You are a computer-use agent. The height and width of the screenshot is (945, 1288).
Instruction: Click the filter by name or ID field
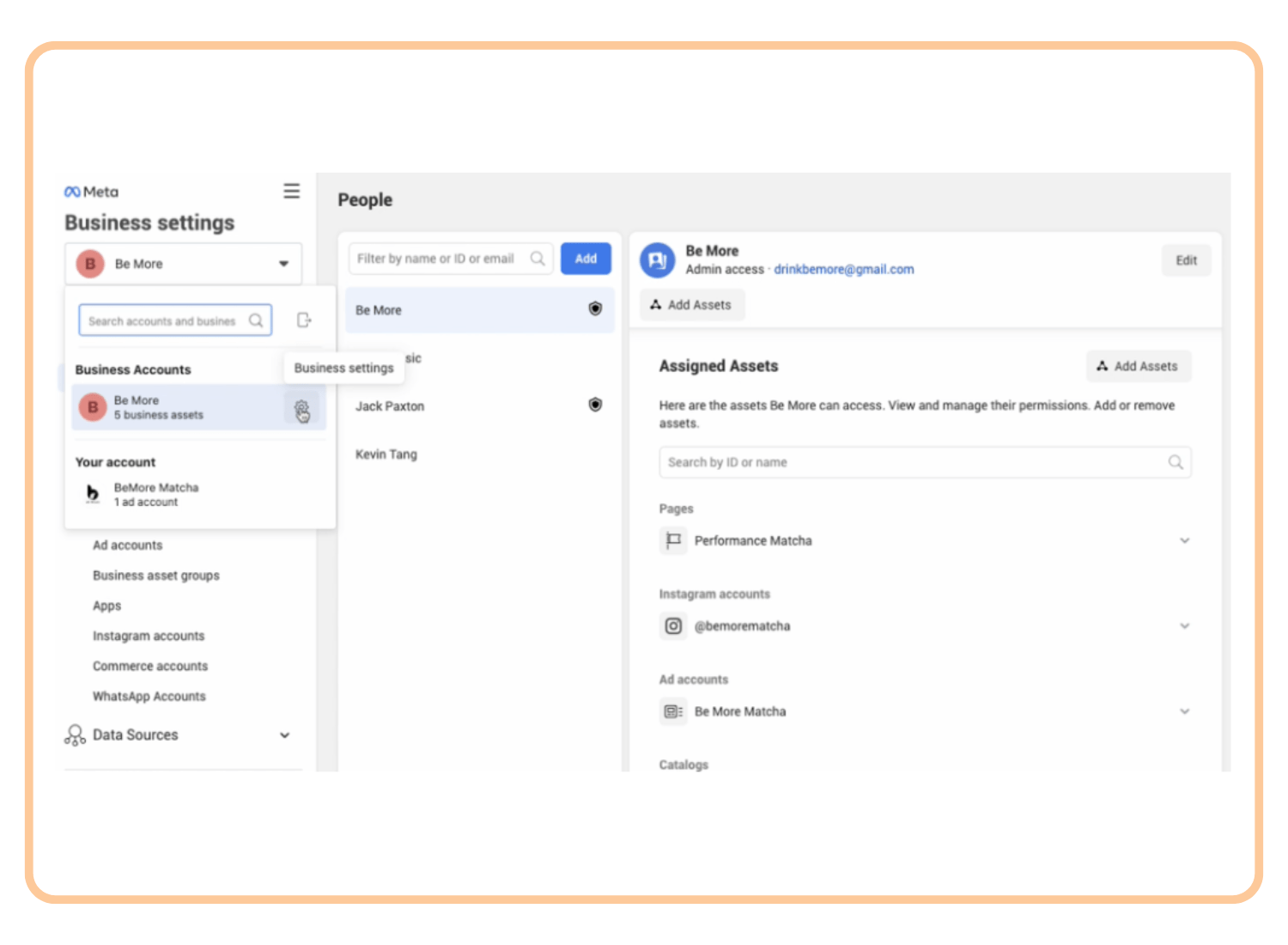[x=450, y=259]
